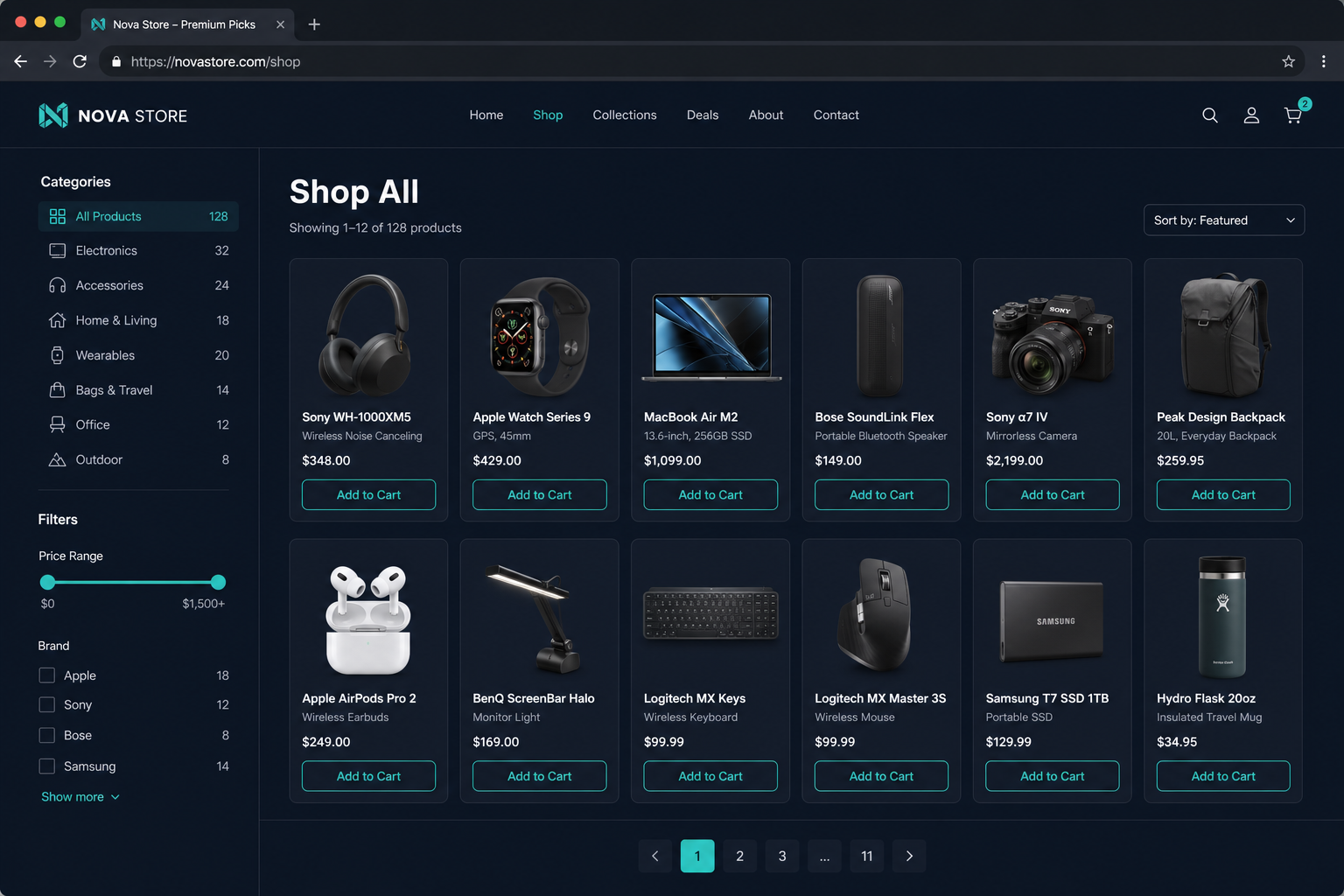Go to previous page arrow in pagination
The image size is (1344, 896).
pyautogui.click(x=655, y=856)
